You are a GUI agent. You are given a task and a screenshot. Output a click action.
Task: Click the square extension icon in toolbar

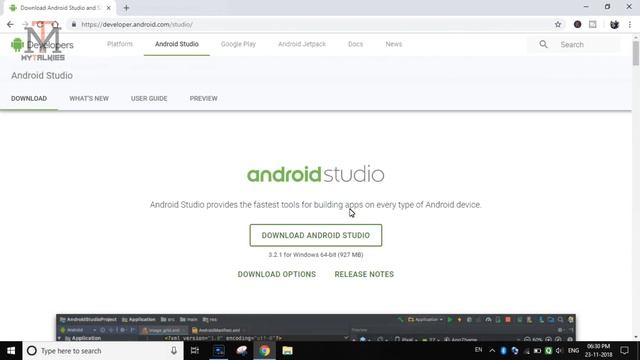point(593,24)
